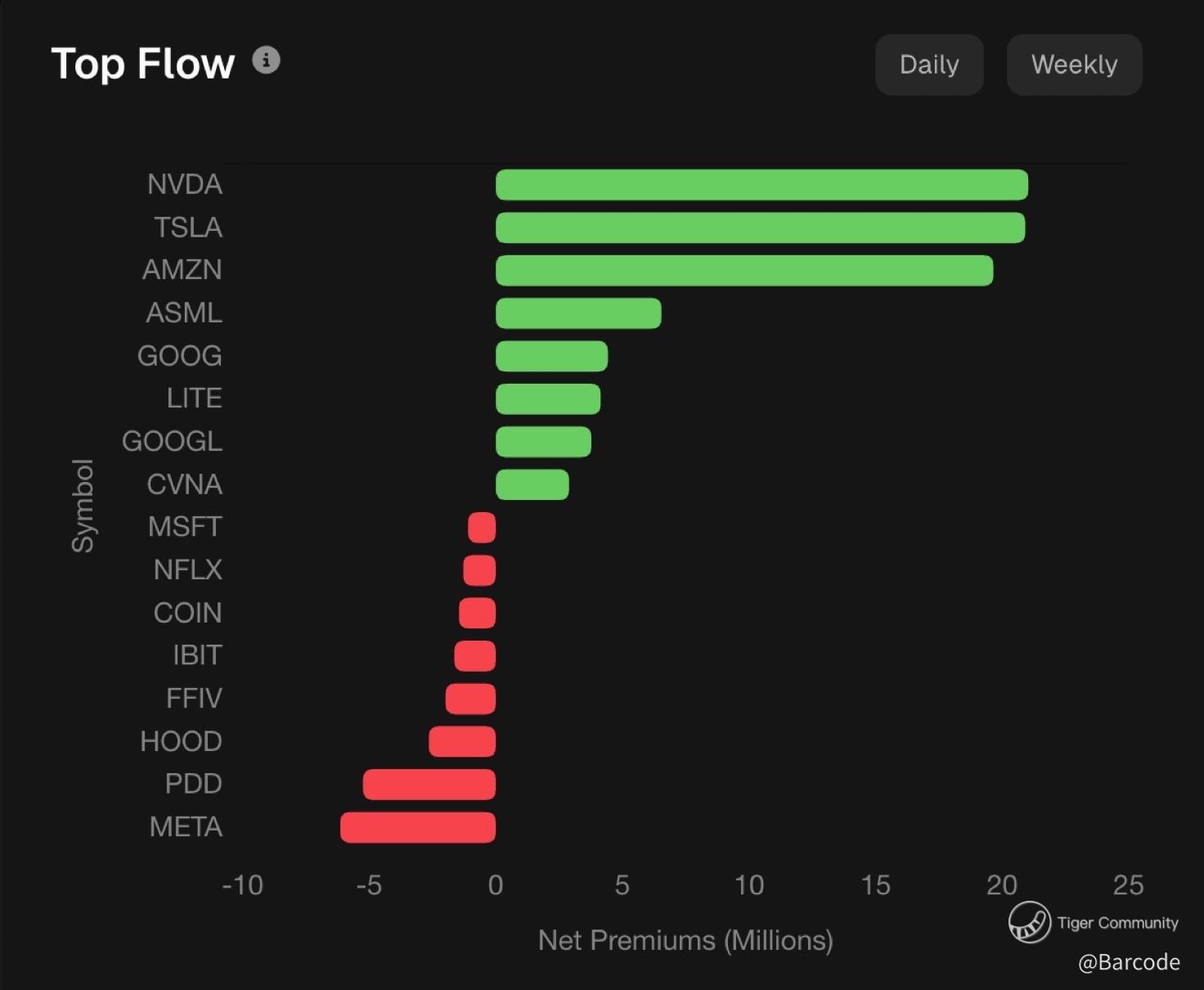The image size is (1204, 990).
Task: Select the GOOG bar in chart
Action: [x=551, y=356]
